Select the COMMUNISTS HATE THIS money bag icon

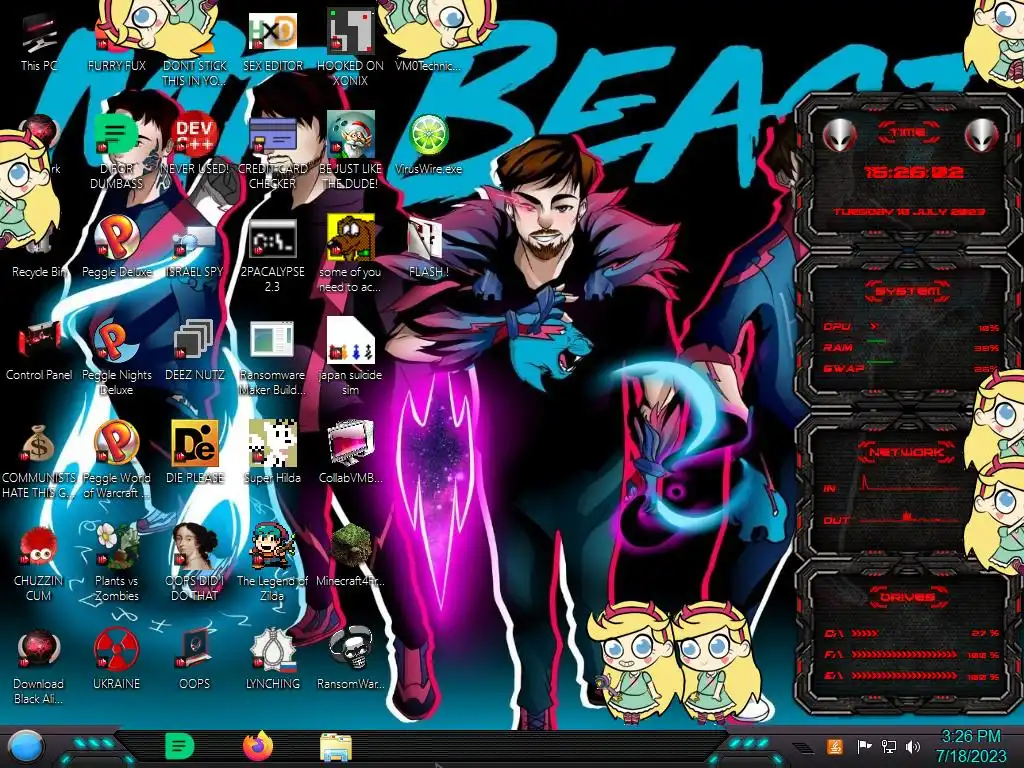[39, 460]
